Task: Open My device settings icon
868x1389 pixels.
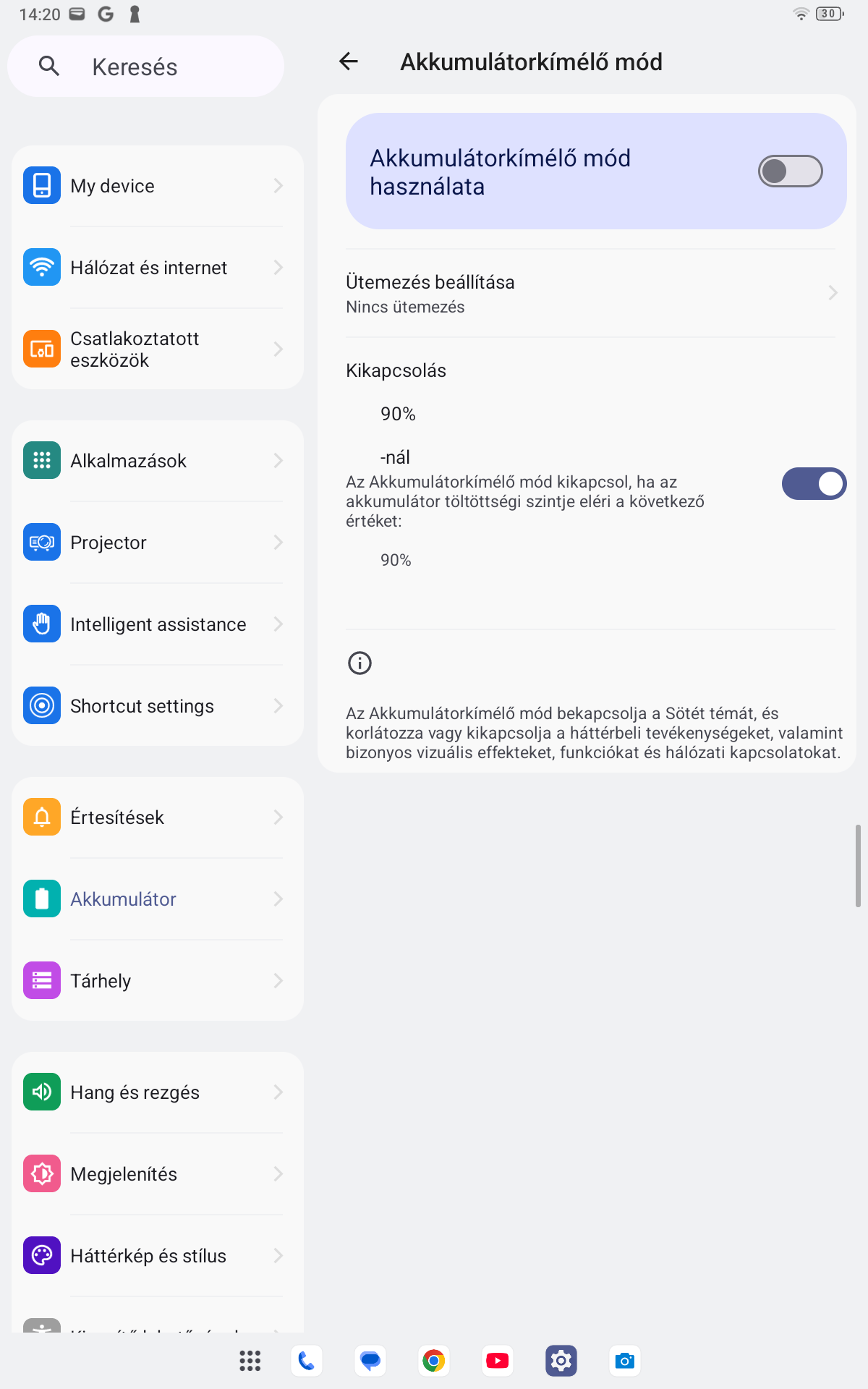Action: pos(42,185)
